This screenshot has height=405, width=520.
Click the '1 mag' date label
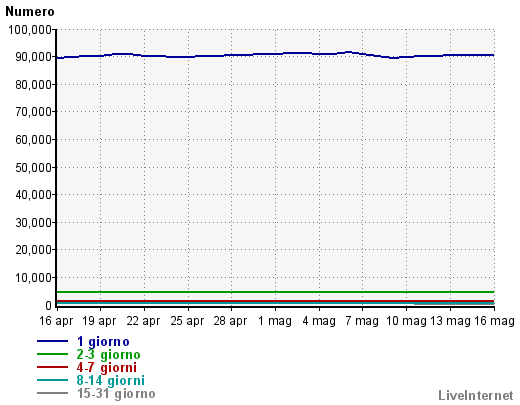click(x=275, y=321)
